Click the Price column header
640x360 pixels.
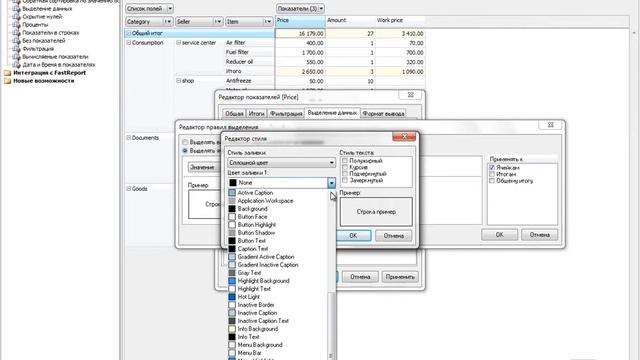(300, 22)
